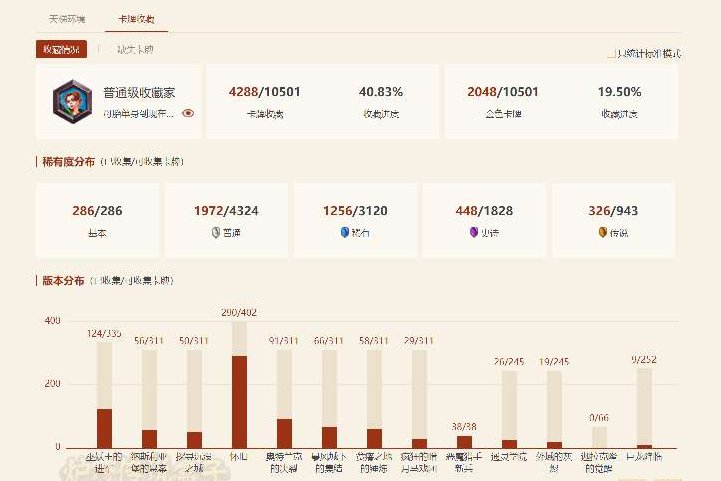Click the 326/943 legendary cards count
Screen dimensions: 721x481
(613, 211)
